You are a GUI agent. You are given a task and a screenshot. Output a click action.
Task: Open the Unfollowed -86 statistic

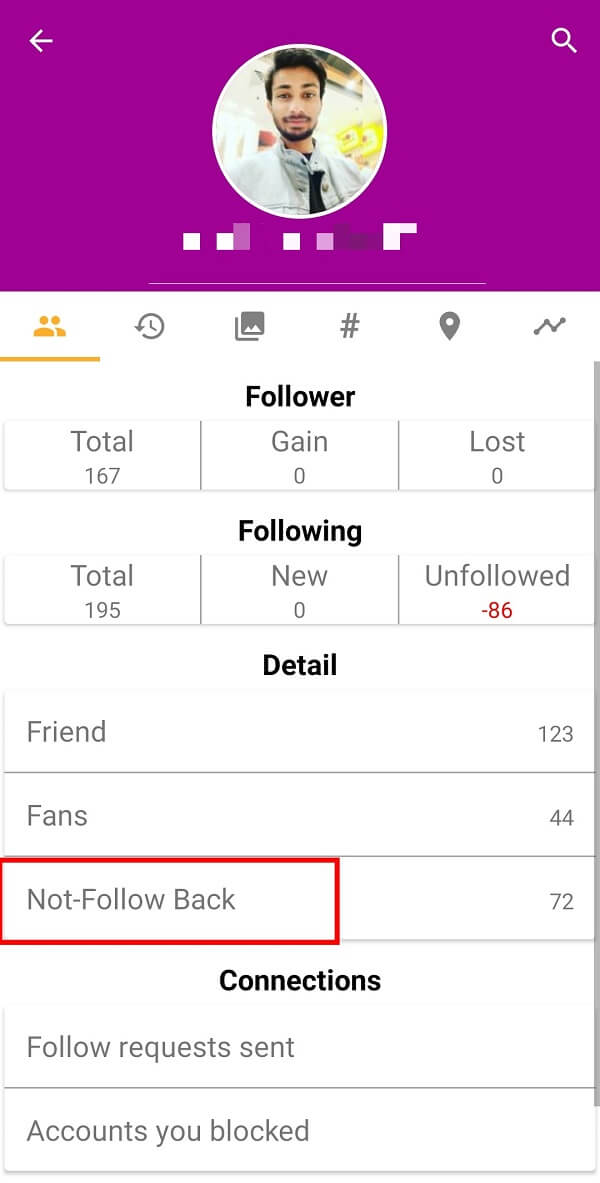coord(496,590)
